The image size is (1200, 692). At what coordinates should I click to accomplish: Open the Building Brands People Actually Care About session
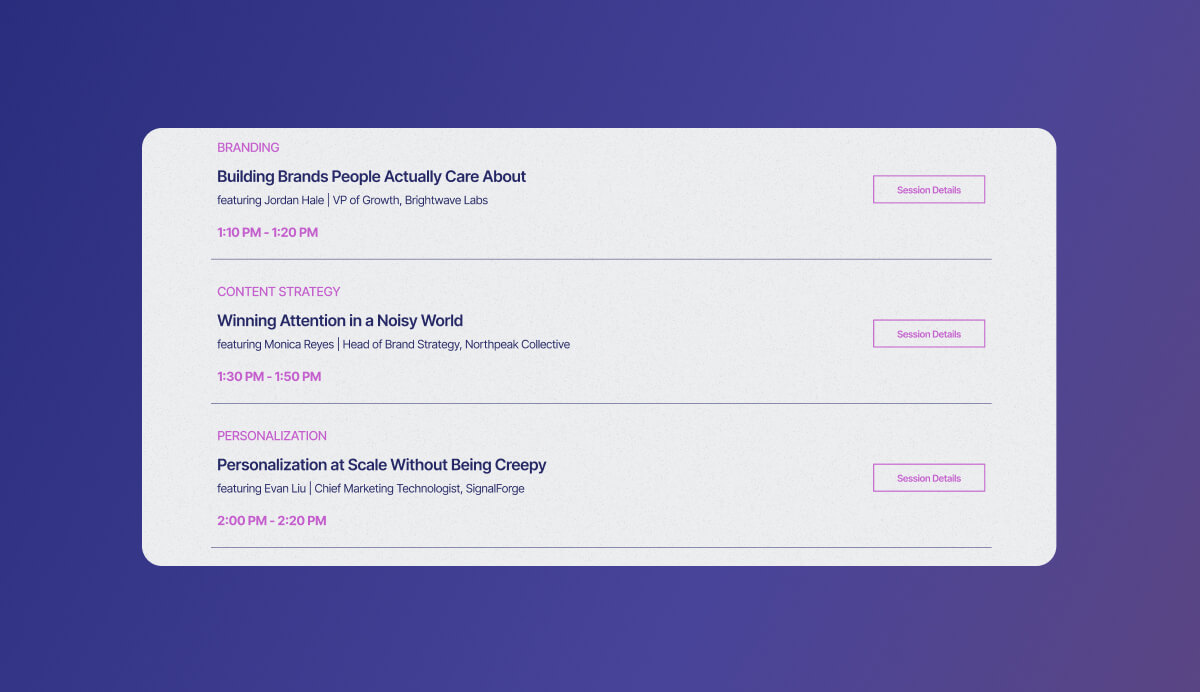tap(371, 176)
